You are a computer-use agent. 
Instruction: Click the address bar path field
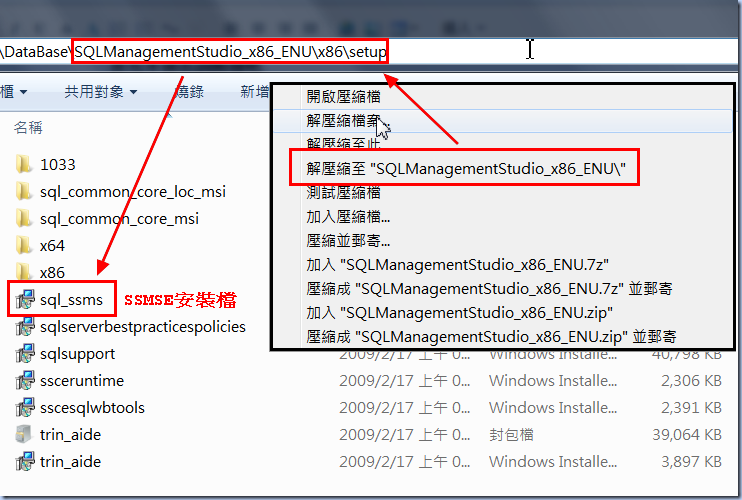[x=369, y=51]
